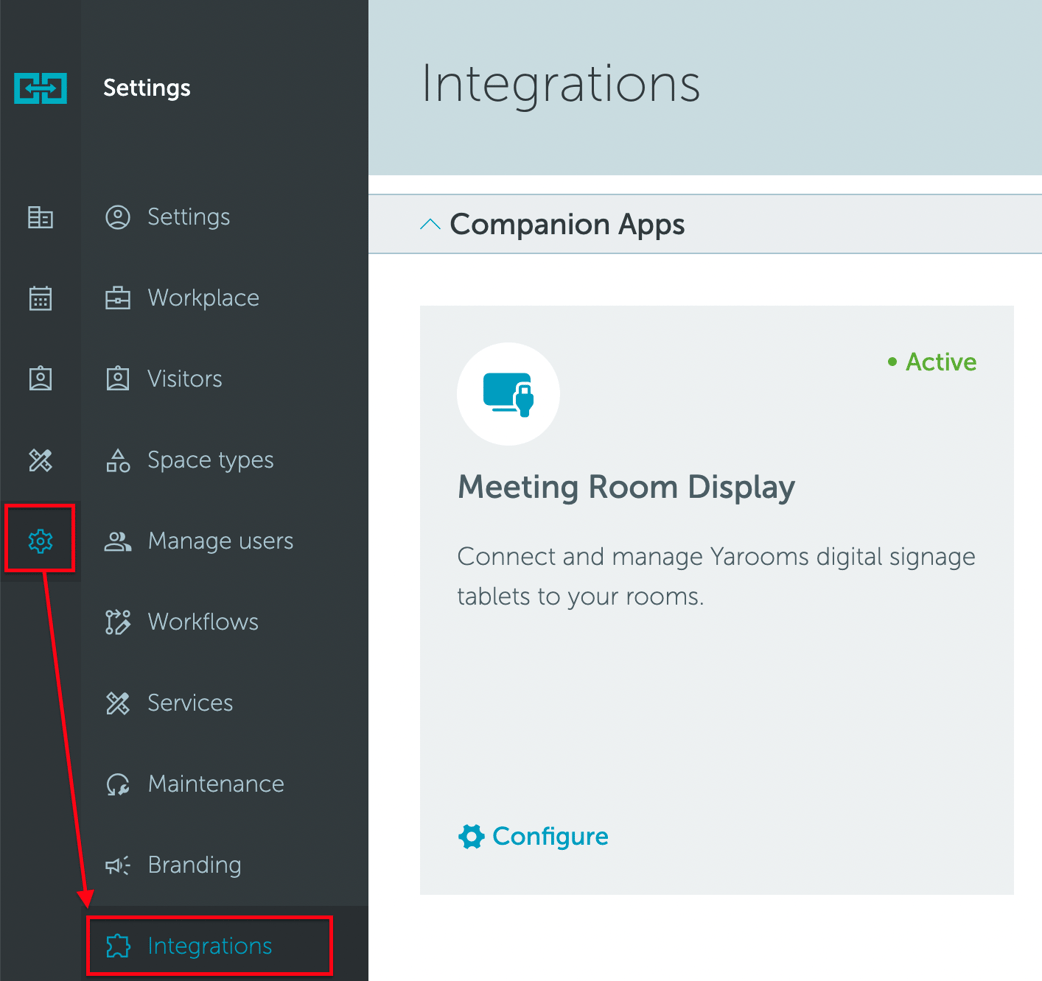Open the Settings menu item
1042x981 pixels.
click(x=188, y=217)
